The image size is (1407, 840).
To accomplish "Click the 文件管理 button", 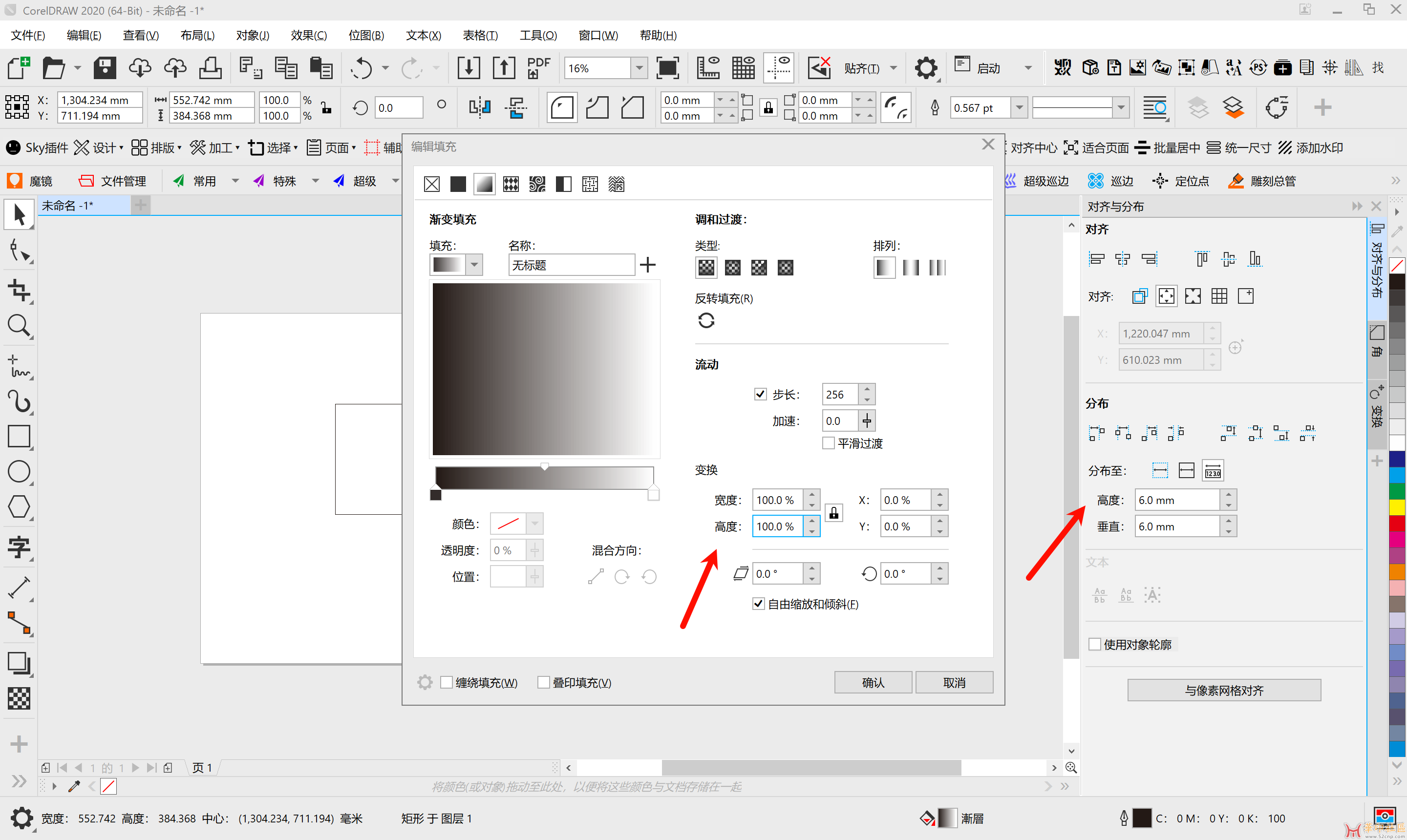I will tap(113, 181).
